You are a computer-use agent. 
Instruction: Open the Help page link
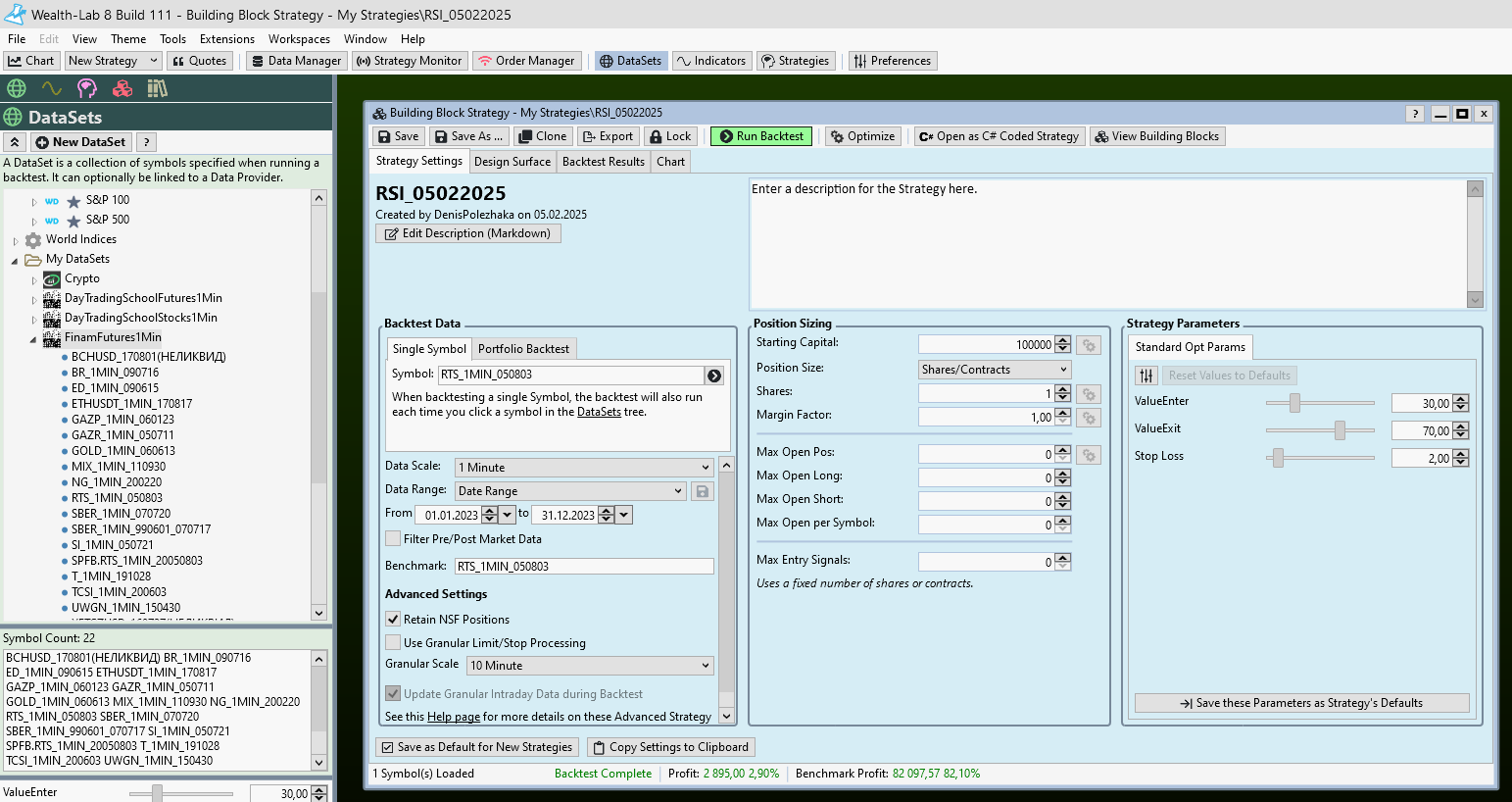pyautogui.click(x=453, y=717)
